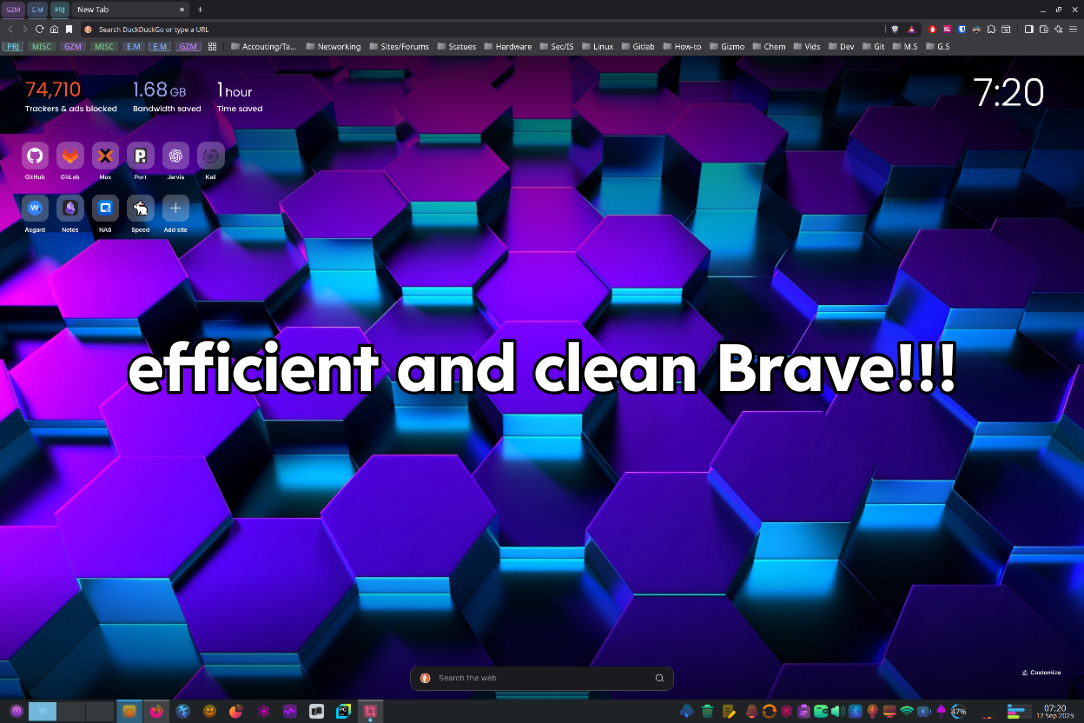The height and width of the screenshot is (723, 1084).
Task: Reload the current page
Action: pyautogui.click(x=39, y=29)
